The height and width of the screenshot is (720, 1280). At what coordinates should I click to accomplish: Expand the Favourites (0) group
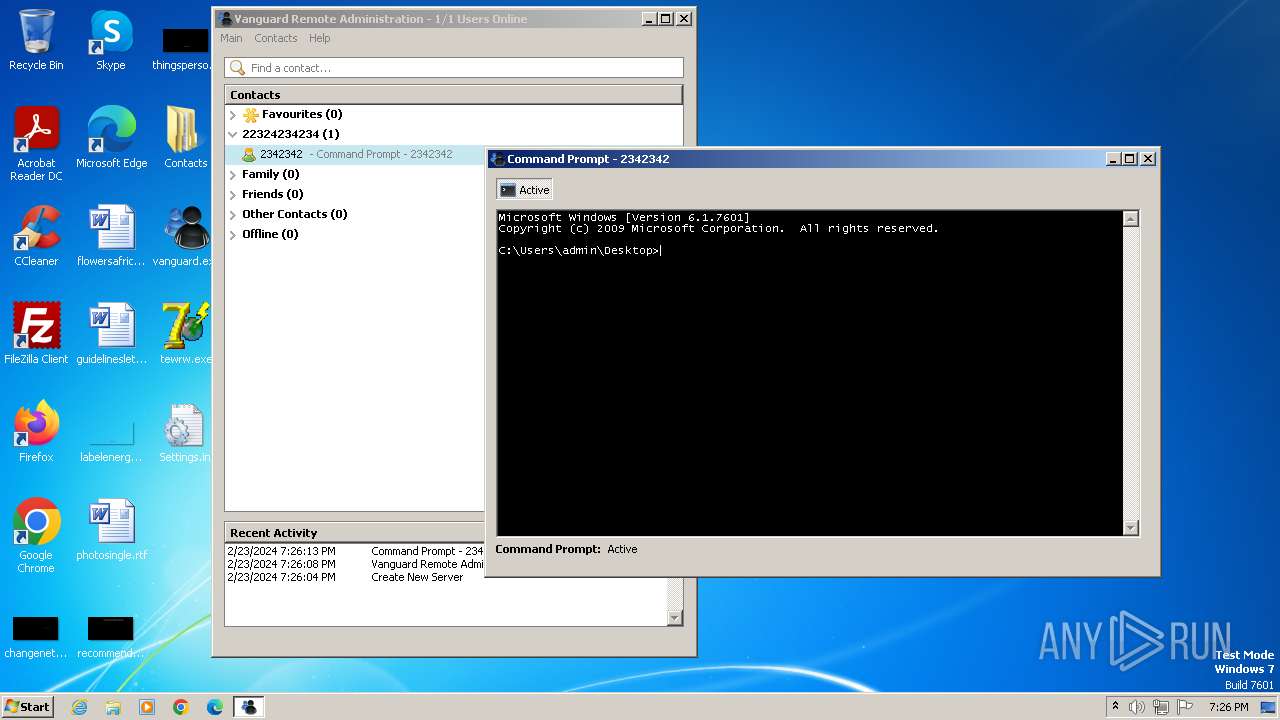click(x=233, y=115)
